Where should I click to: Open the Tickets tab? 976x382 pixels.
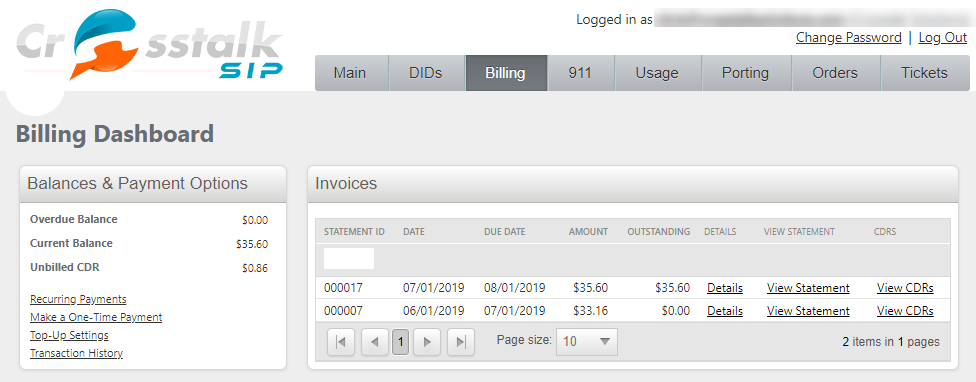(924, 73)
